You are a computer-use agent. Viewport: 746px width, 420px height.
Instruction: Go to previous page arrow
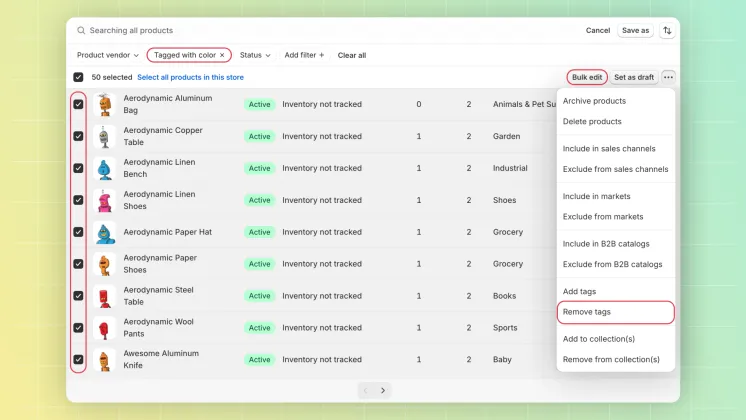(366, 391)
